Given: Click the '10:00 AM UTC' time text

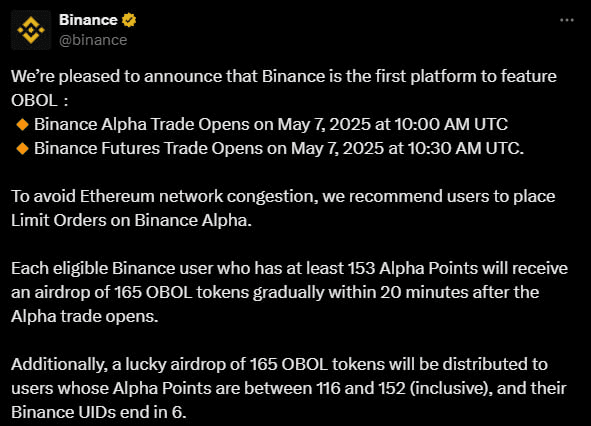Looking at the screenshot, I should [451, 125].
